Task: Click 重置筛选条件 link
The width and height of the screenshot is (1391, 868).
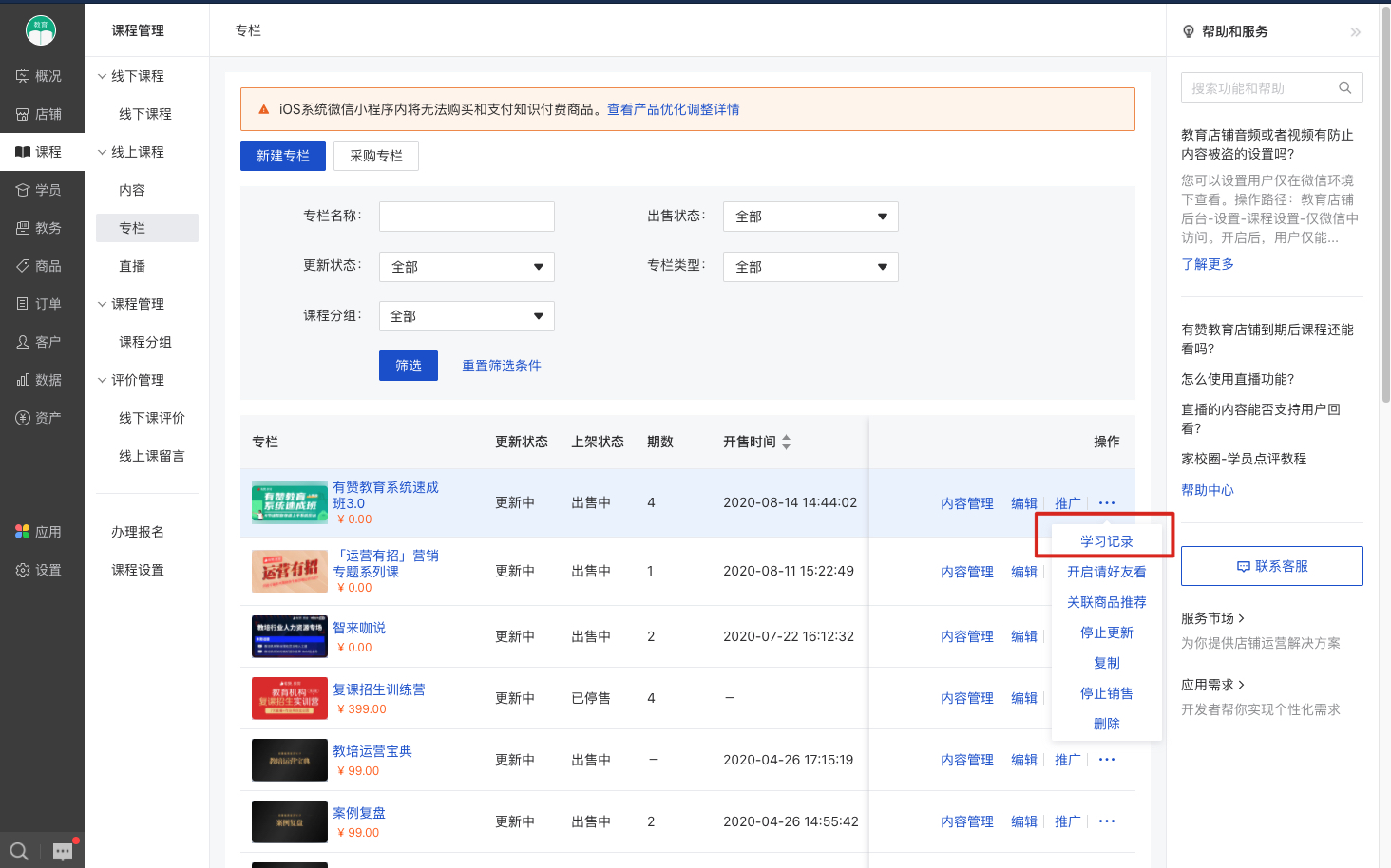Action: click(x=502, y=366)
